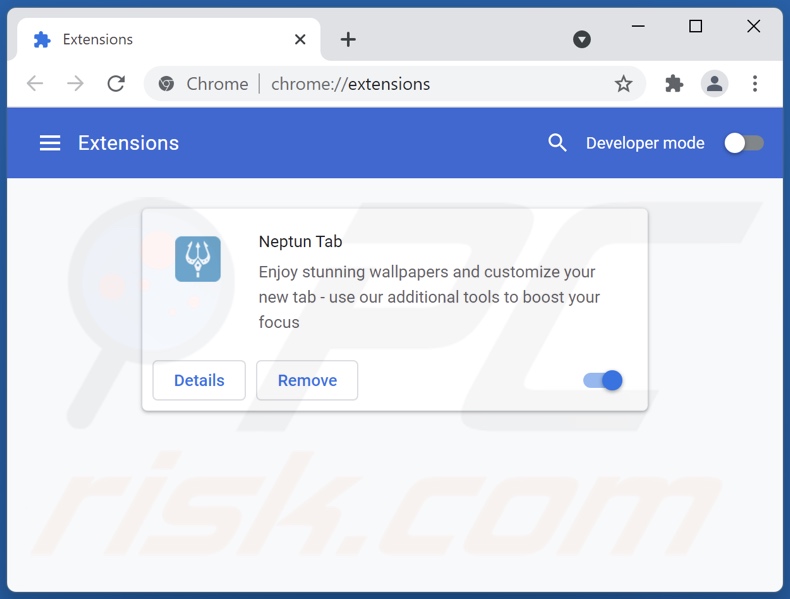Open the Extensions puzzle-piece toolbar menu
Image resolution: width=790 pixels, height=599 pixels.
tap(674, 84)
